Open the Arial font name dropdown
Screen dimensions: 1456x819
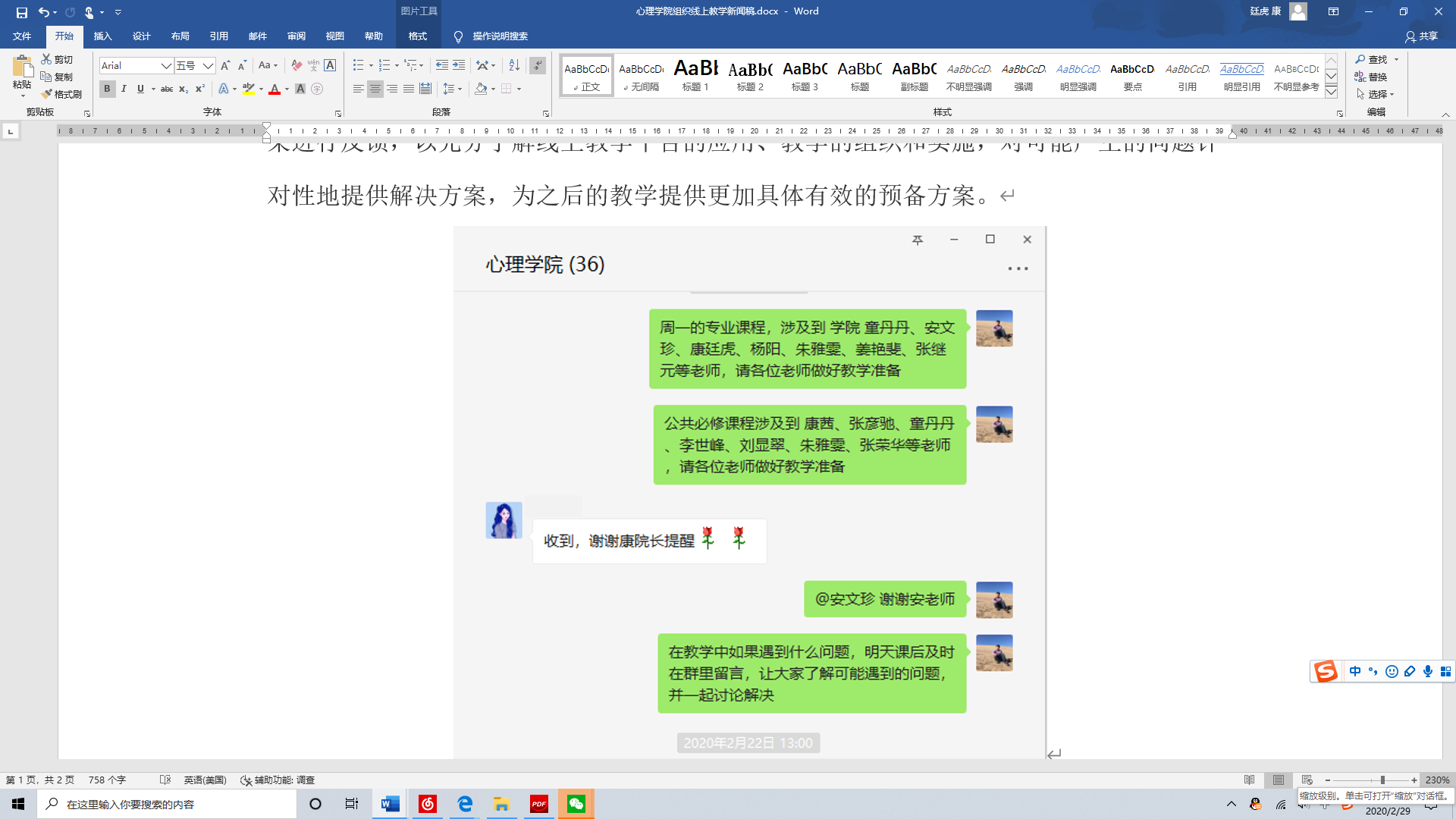[165, 66]
